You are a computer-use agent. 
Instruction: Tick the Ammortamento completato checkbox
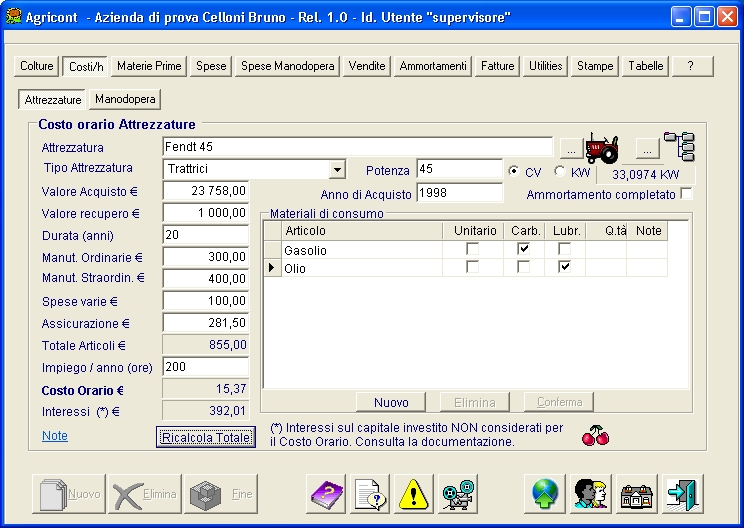686,193
